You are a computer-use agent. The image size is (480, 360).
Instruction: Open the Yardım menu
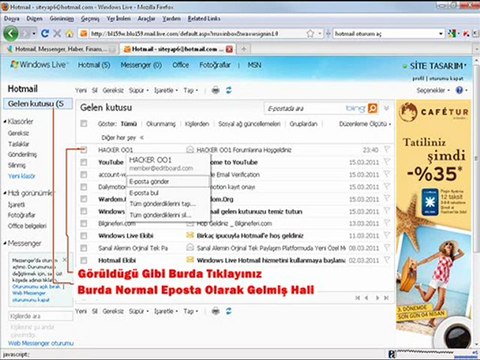click(x=171, y=19)
